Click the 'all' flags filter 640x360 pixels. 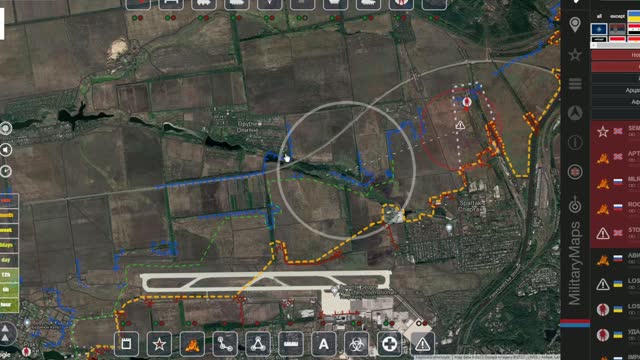coord(599,16)
